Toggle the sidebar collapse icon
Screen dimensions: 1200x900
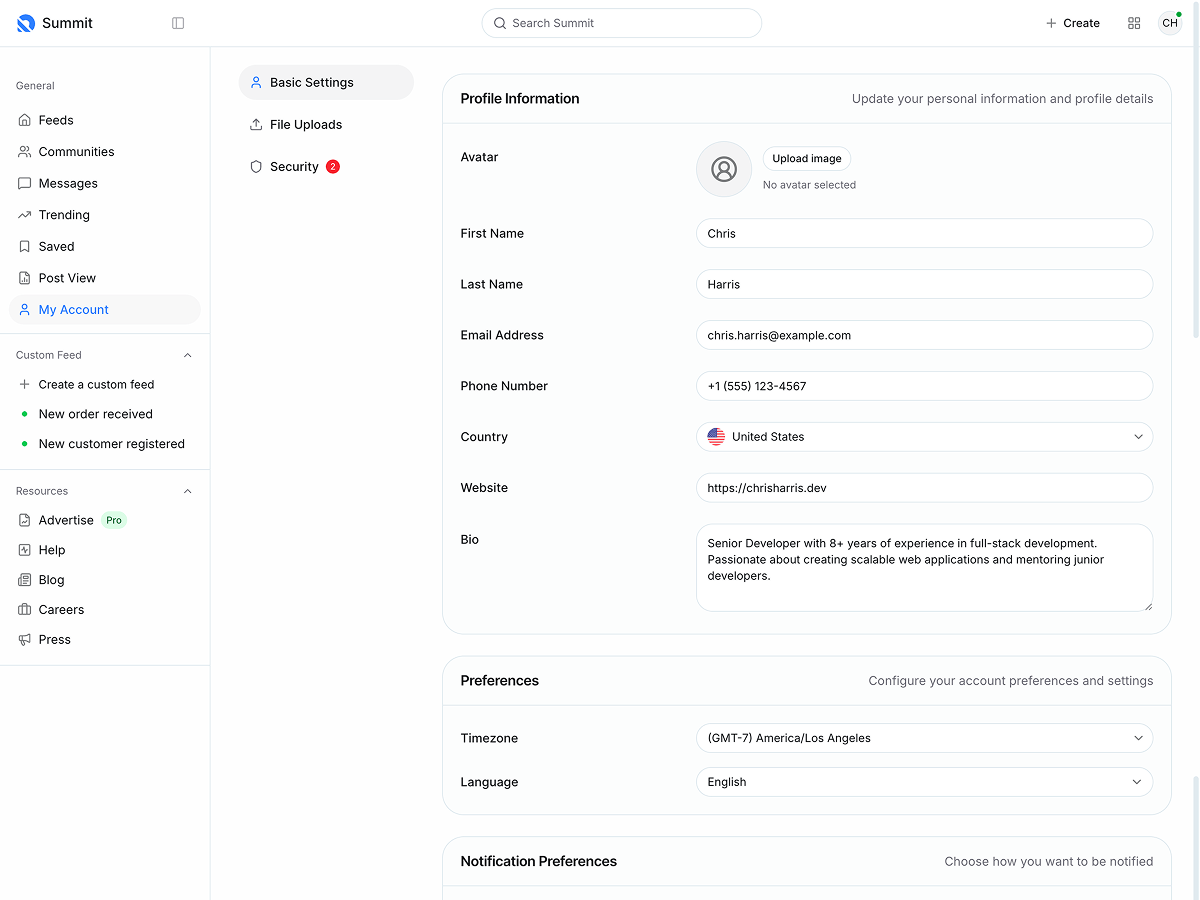[x=178, y=22]
